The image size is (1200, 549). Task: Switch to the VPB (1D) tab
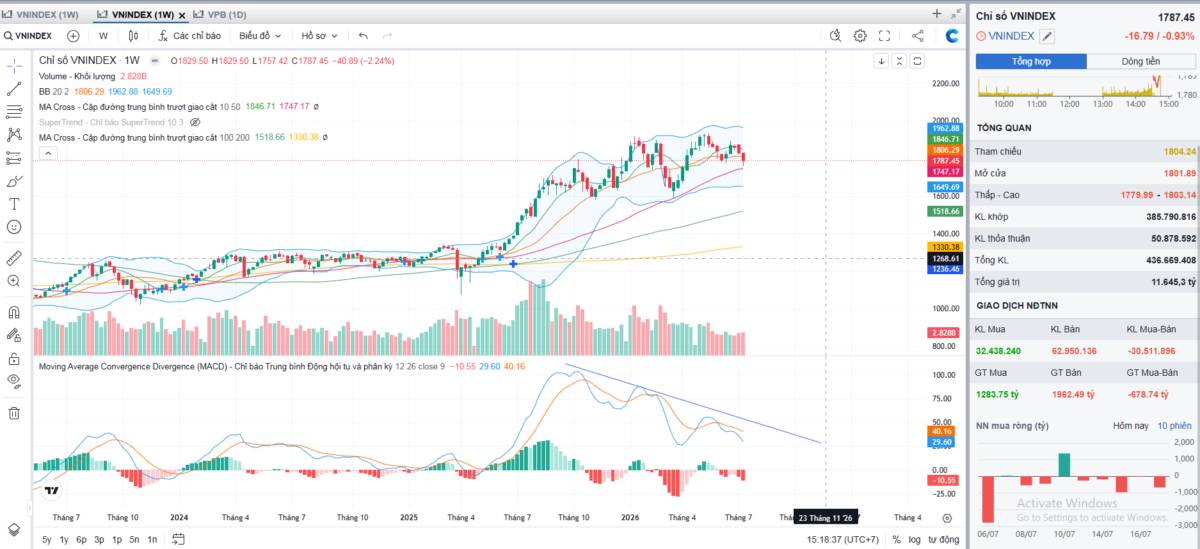pyautogui.click(x=221, y=14)
